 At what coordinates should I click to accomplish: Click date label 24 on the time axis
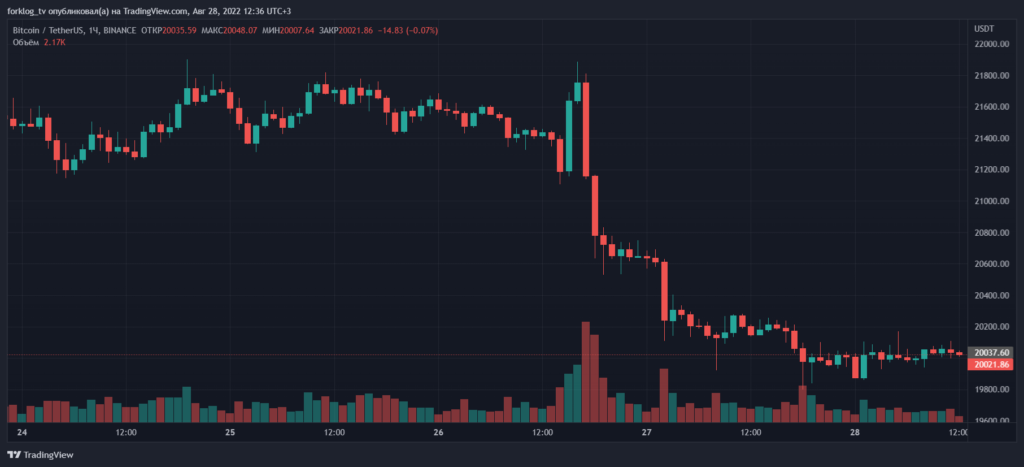pyautogui.click(x=23, y=434)
